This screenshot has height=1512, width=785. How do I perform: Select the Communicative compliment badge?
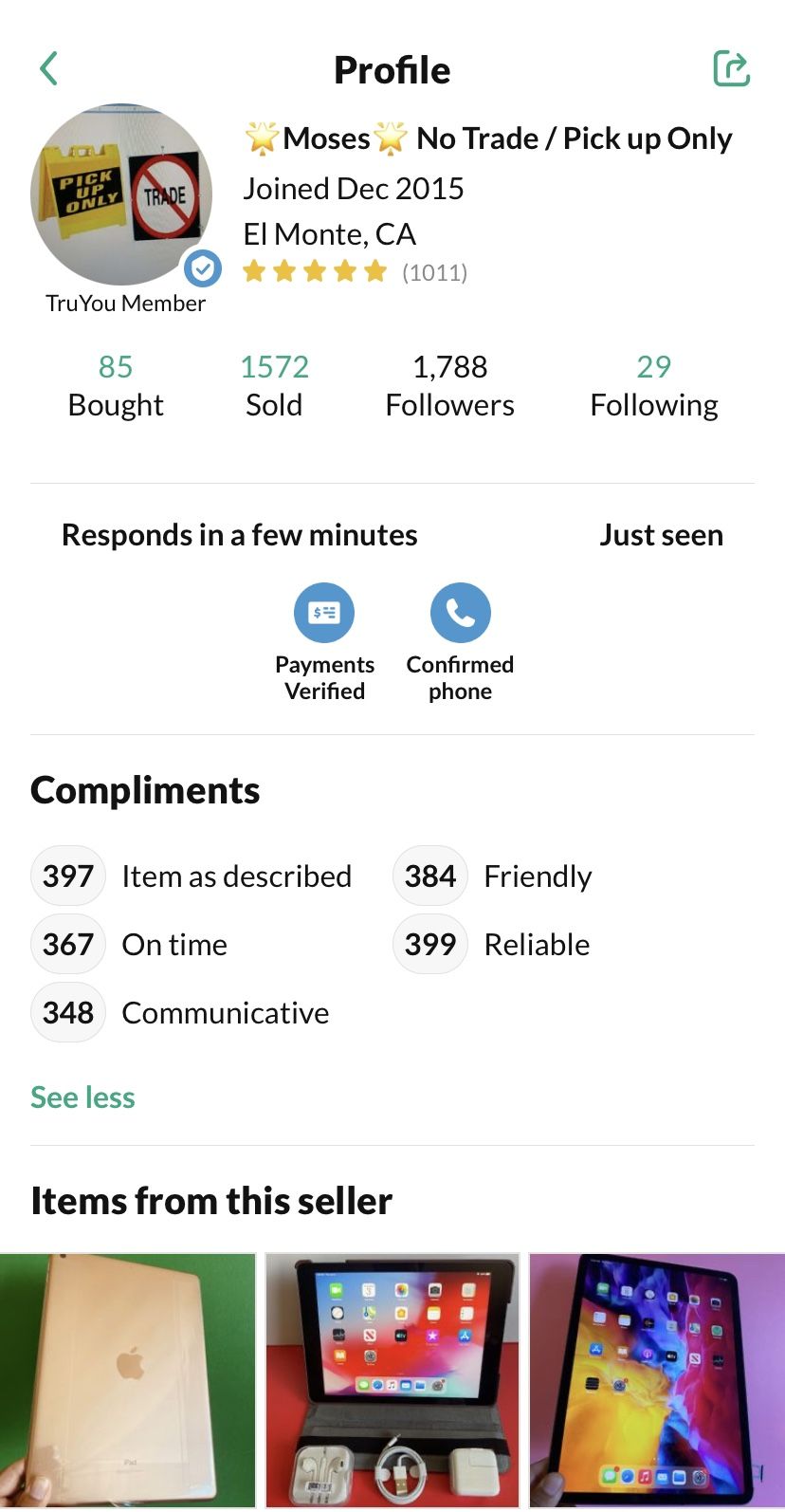tap(68, 1012)
